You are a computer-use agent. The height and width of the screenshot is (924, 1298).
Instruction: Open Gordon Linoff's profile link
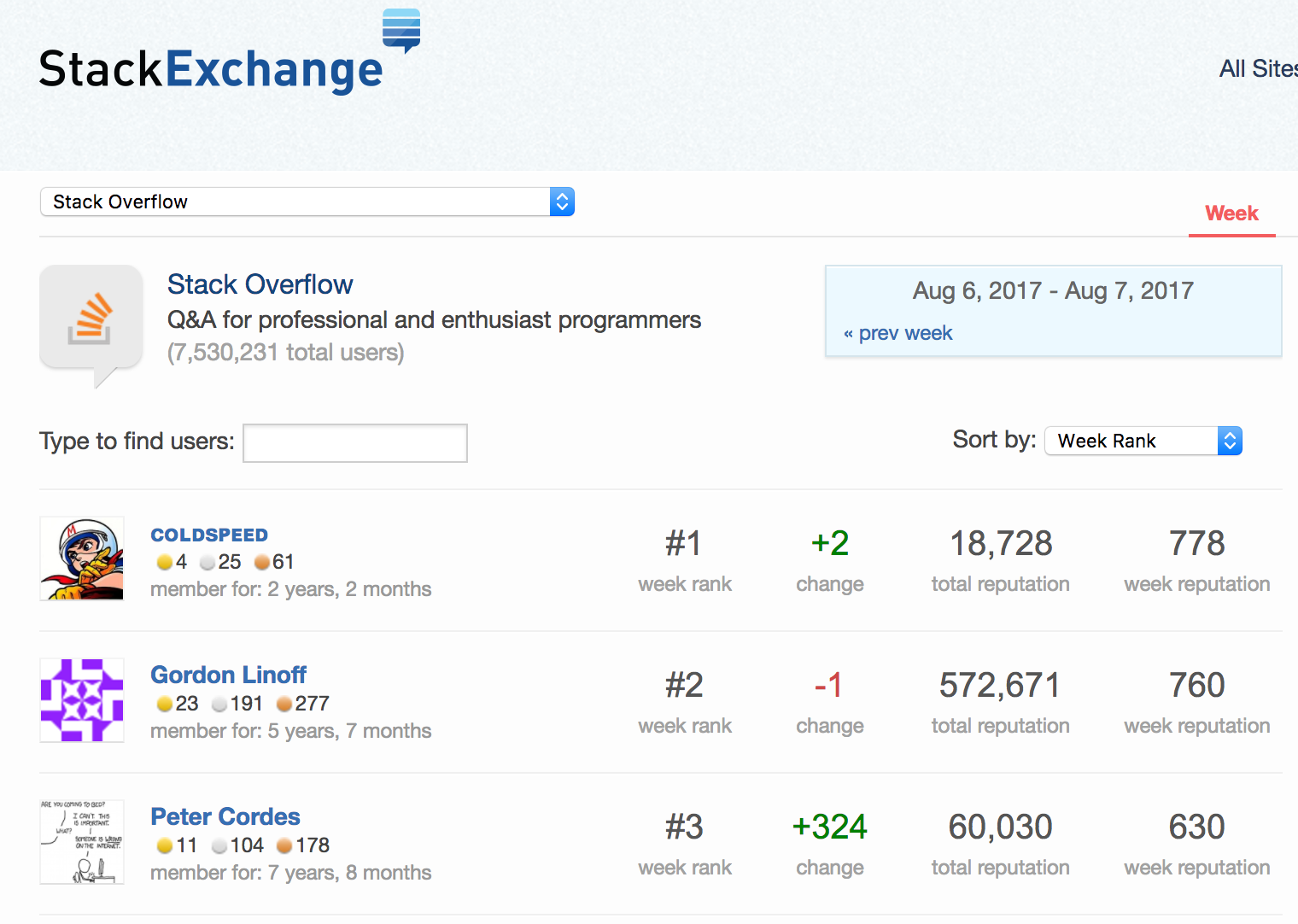pos(228,675)
